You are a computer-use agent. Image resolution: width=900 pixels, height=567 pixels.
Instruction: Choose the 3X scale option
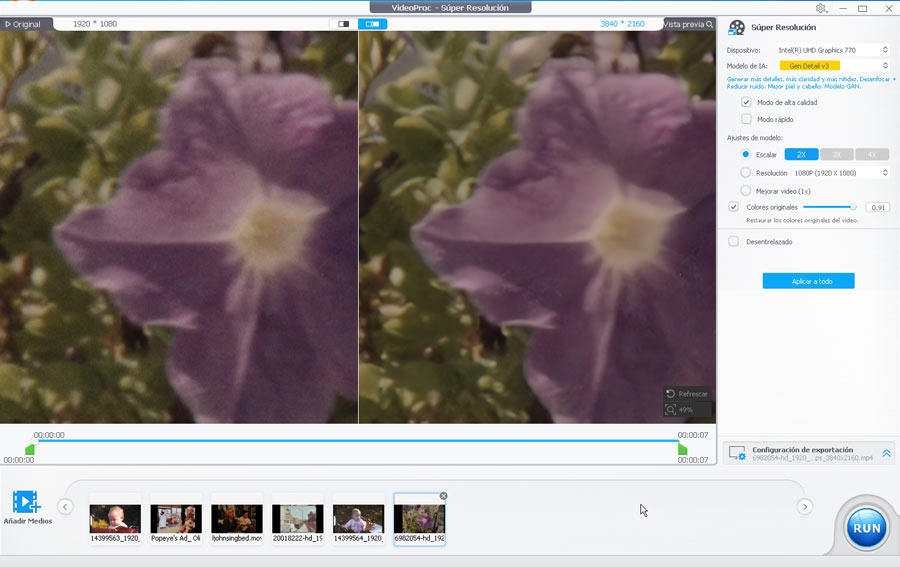(x=836, y=154)
